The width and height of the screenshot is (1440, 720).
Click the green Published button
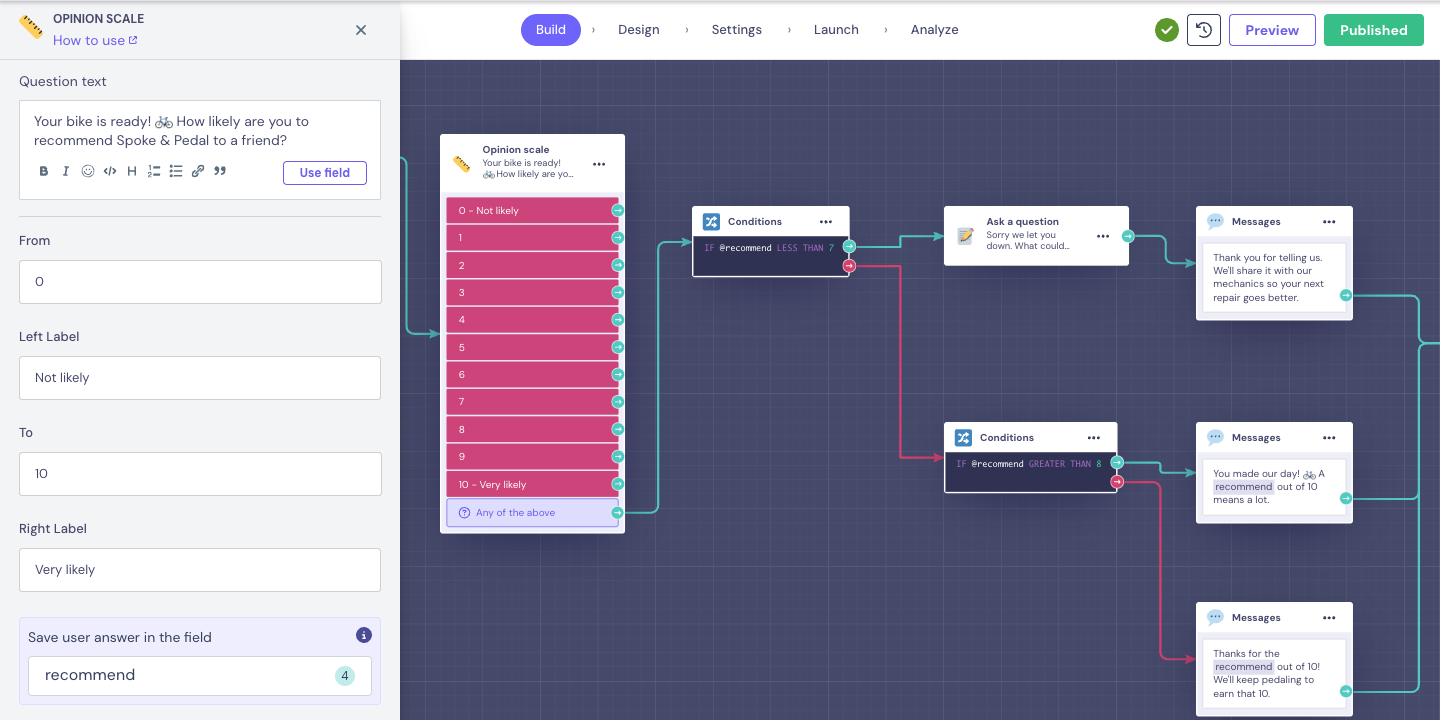tap(1374, 30)
